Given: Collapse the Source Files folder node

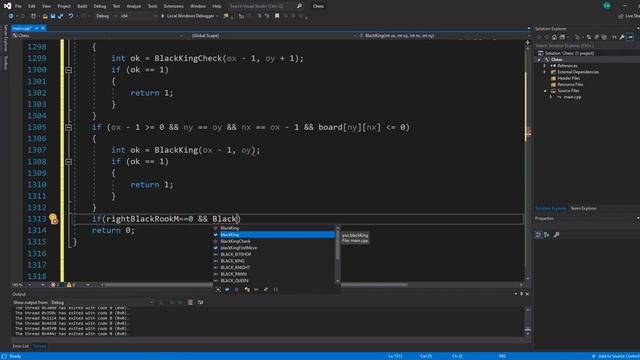Looking at the screenshot, I should [545, 91].
